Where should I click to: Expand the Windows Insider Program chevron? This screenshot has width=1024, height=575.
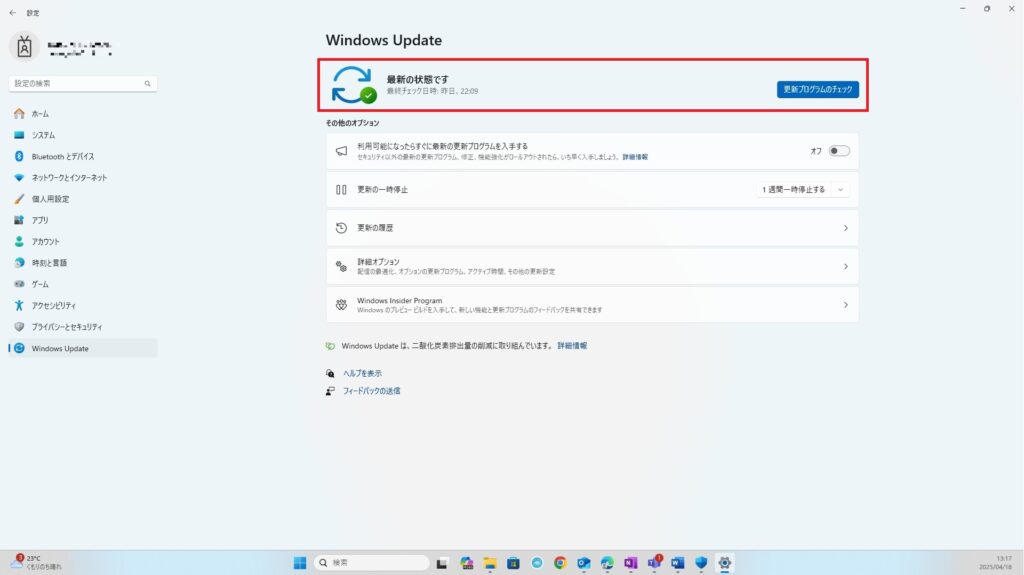coord(845,305)
